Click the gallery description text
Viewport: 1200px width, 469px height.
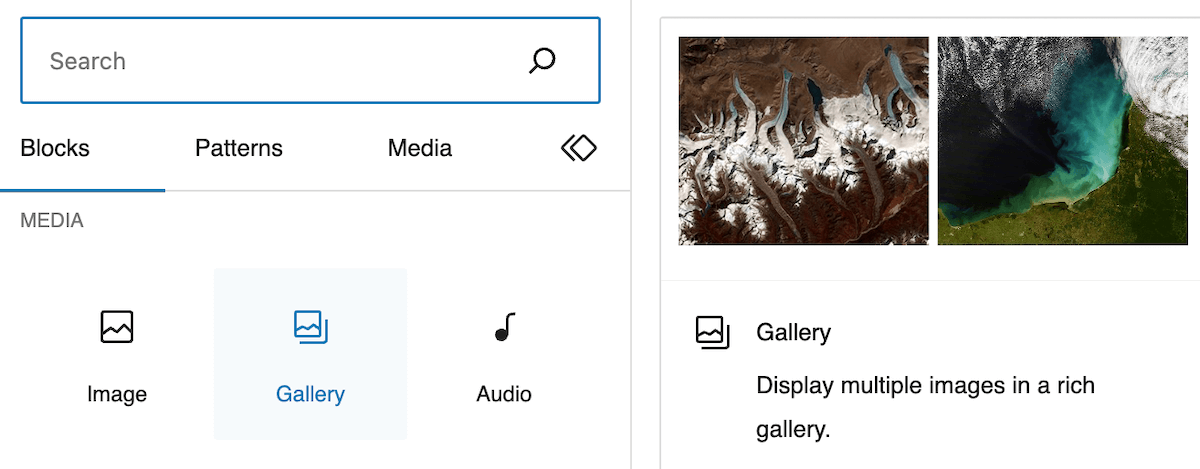[x=926, y=408]
